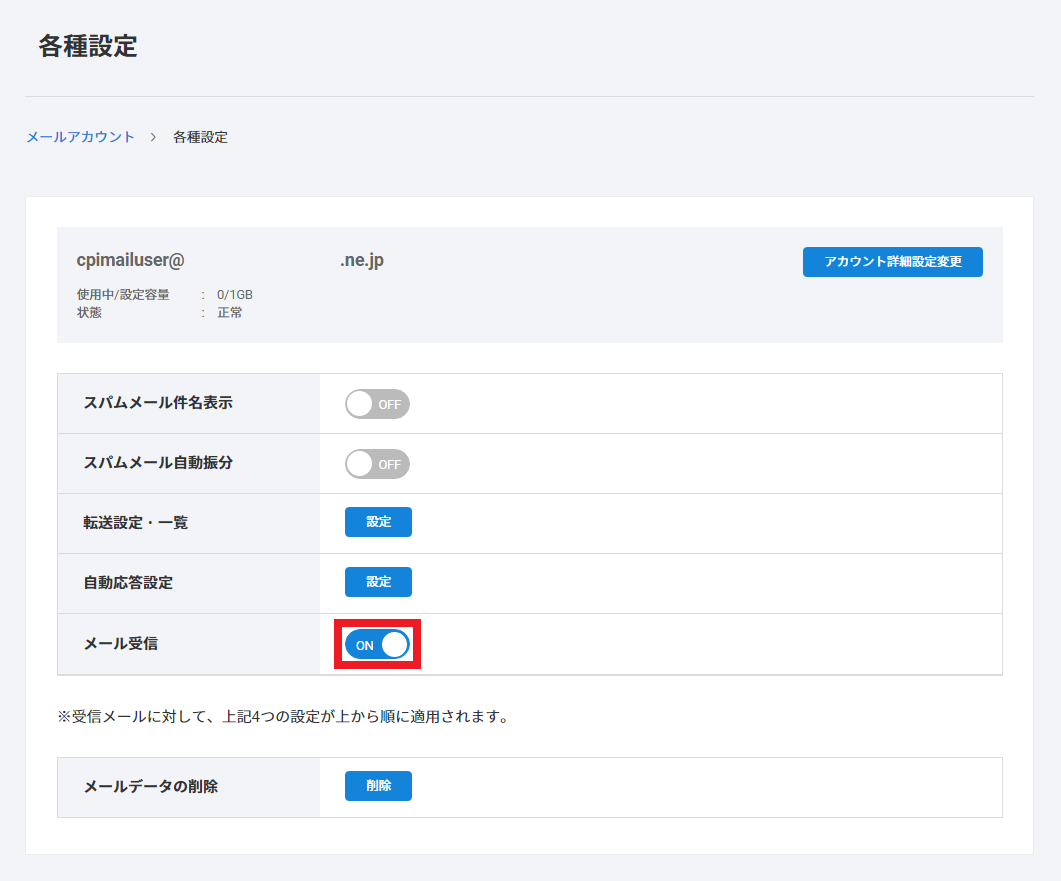Click the 正常 status value
Viewport: 1061px width, 881px height.
point(230,312)
